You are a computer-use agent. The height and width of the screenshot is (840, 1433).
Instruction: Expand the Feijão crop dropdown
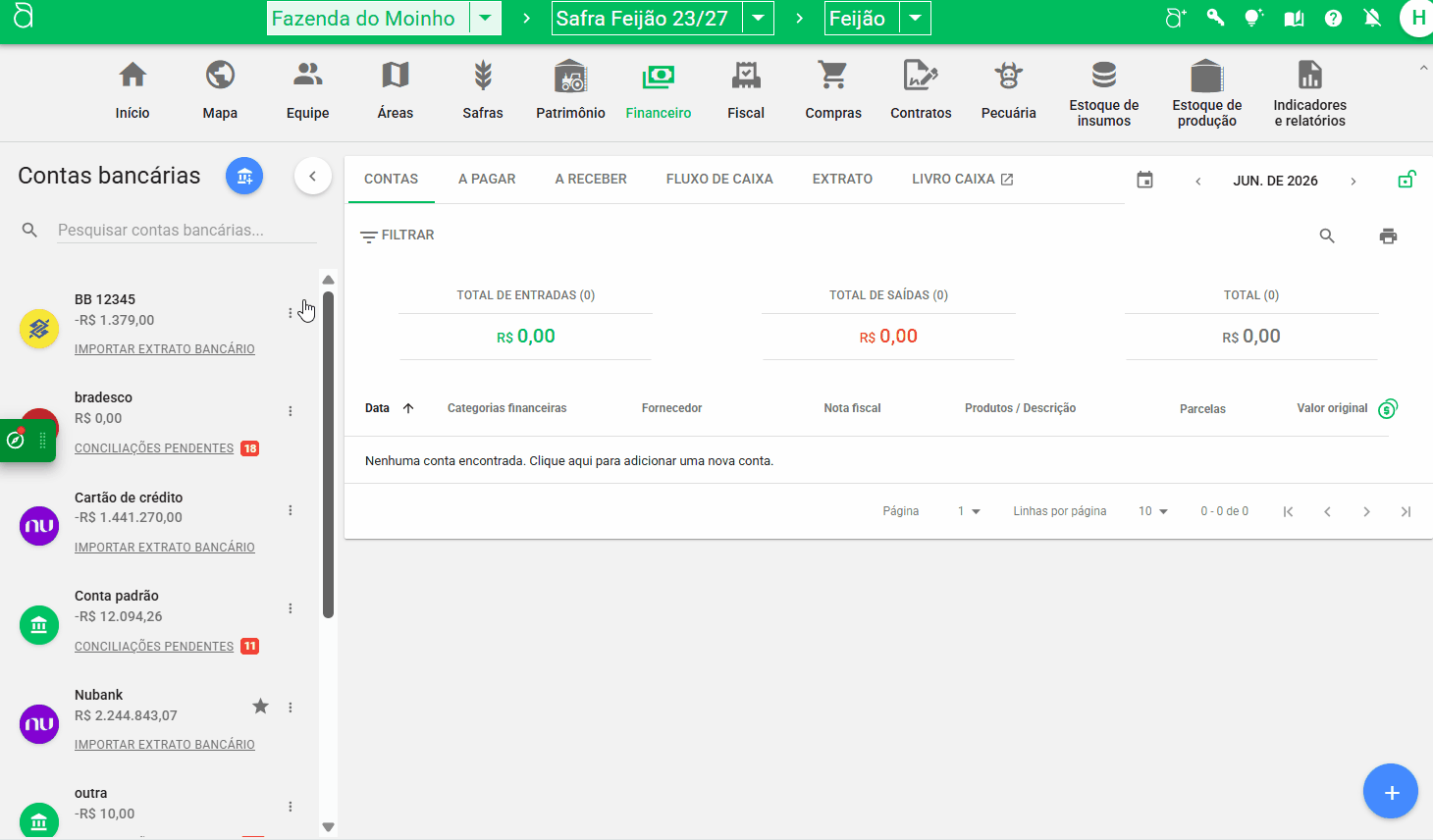tap(915, 18)
